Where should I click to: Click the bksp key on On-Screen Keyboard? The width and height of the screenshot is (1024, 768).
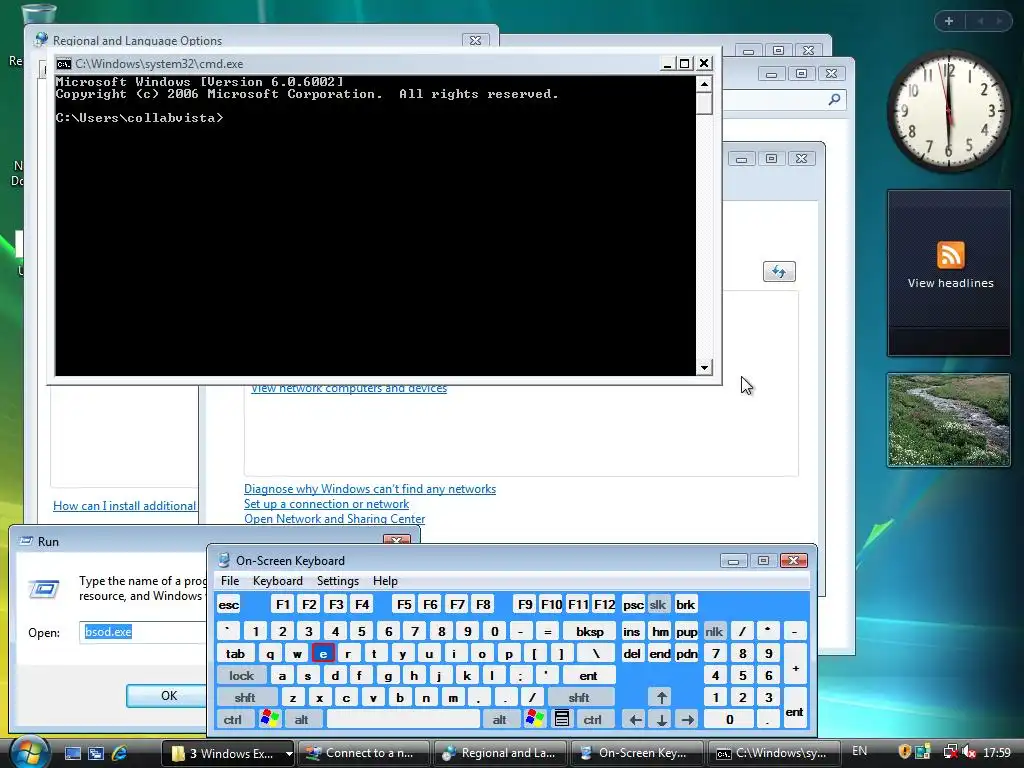589,632
